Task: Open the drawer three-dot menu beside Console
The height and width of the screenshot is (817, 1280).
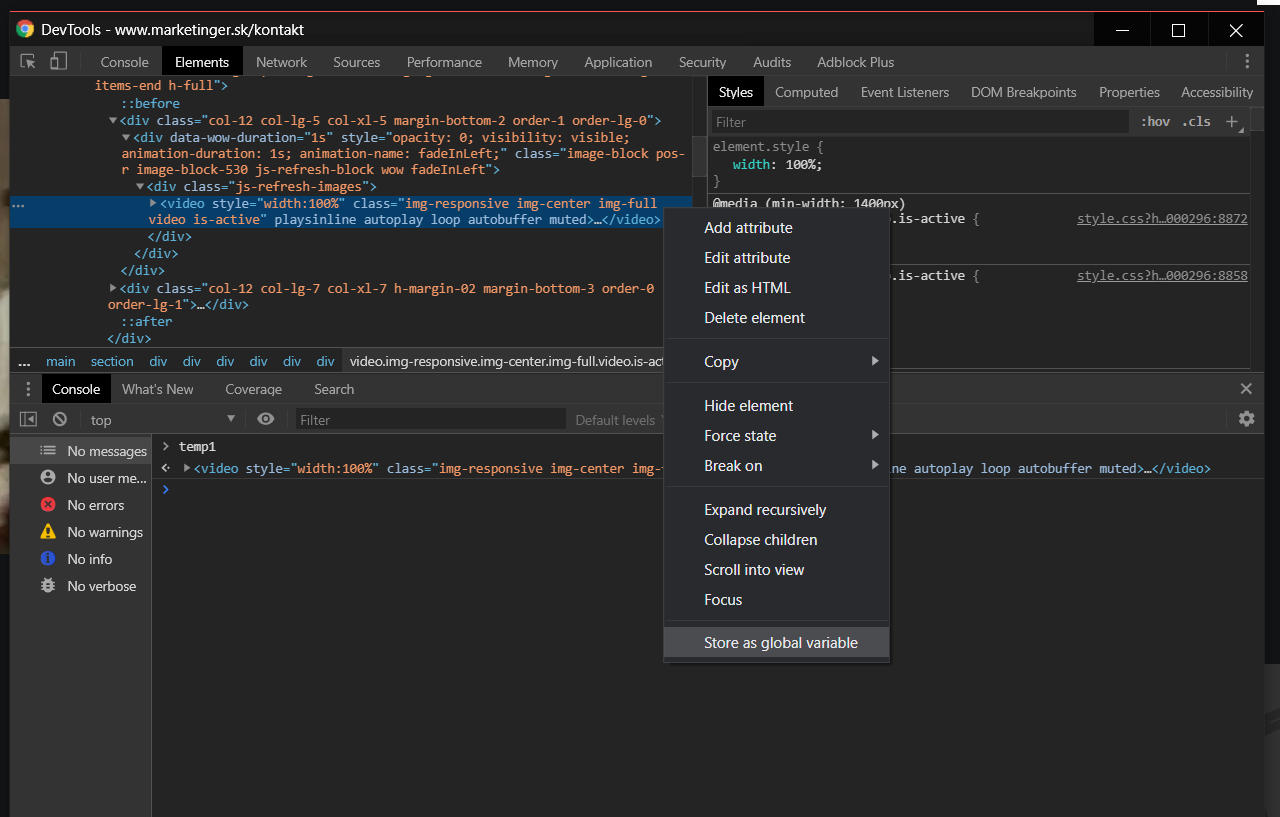Action: click(x=28, y=389)
